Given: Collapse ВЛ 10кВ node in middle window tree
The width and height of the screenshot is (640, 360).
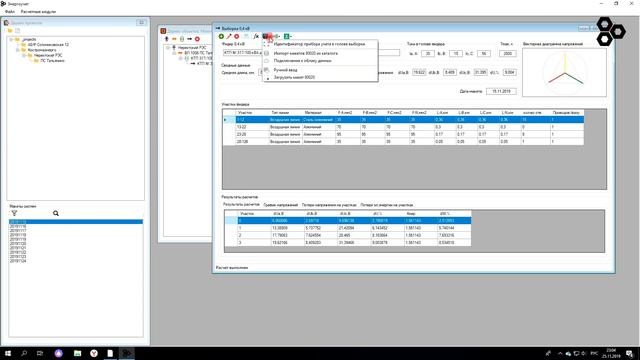Looking at the screenshot, I should [x=174, y=53].
